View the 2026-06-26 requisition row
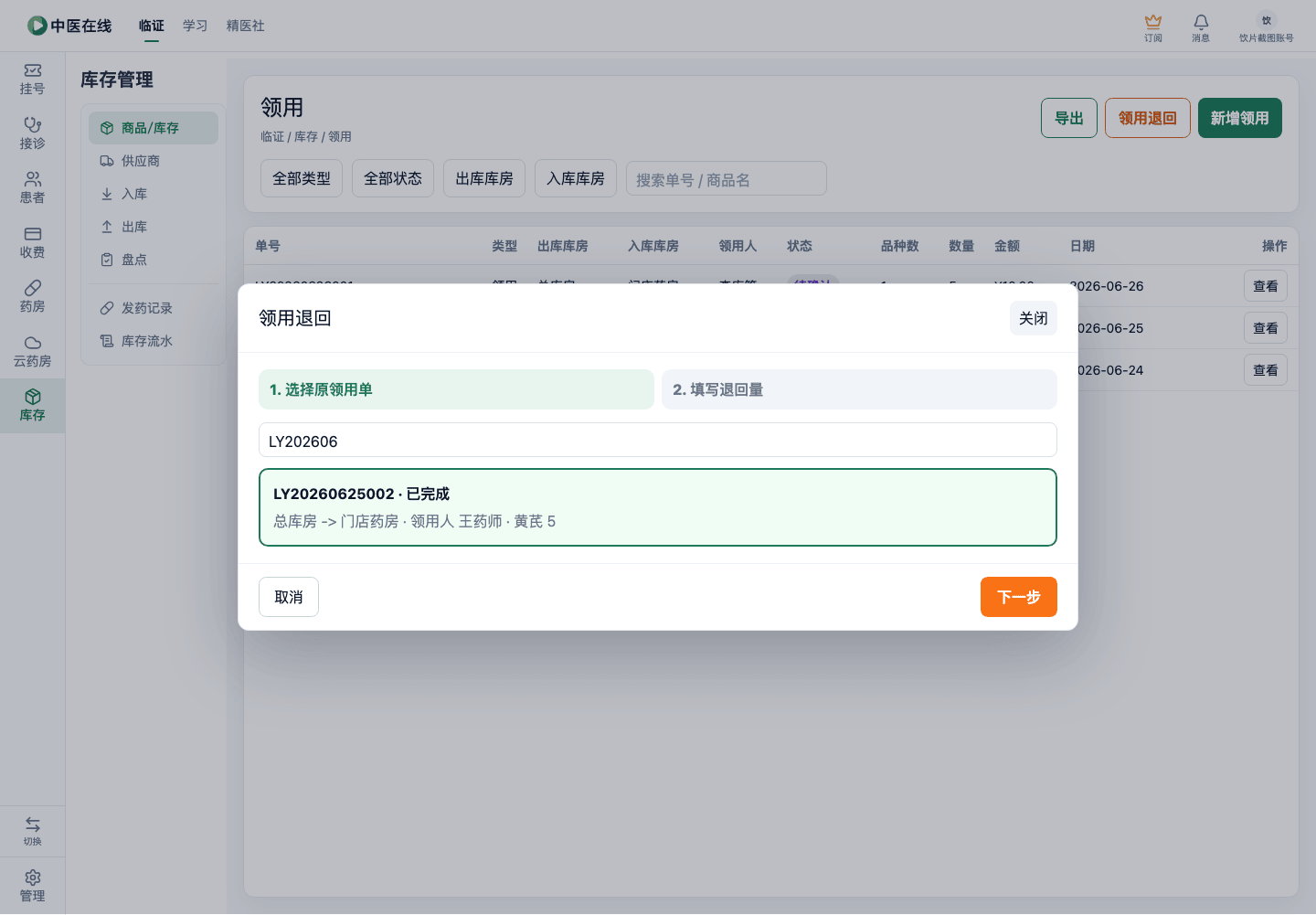The height and width of the screenshot is (915, 1316). pyautogui.click(x=1266, y=286)
